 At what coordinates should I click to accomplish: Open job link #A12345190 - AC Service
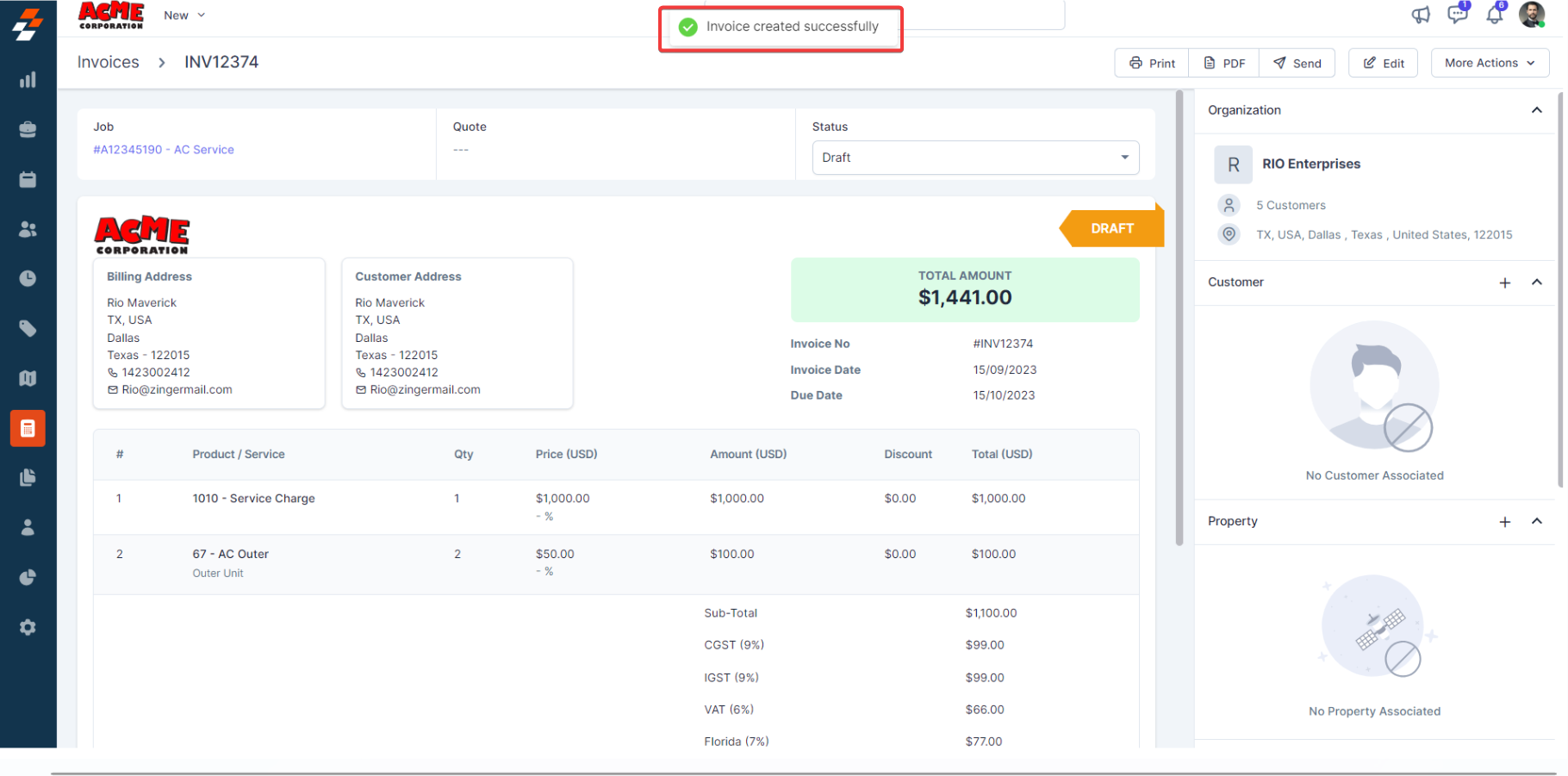(x=164, y=150)
